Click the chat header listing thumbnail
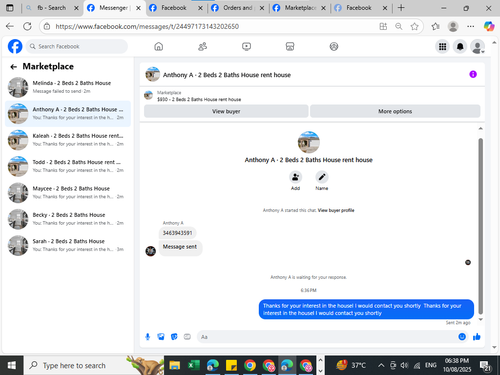This screenshot has width=500, height=375. tap(152, 74)
